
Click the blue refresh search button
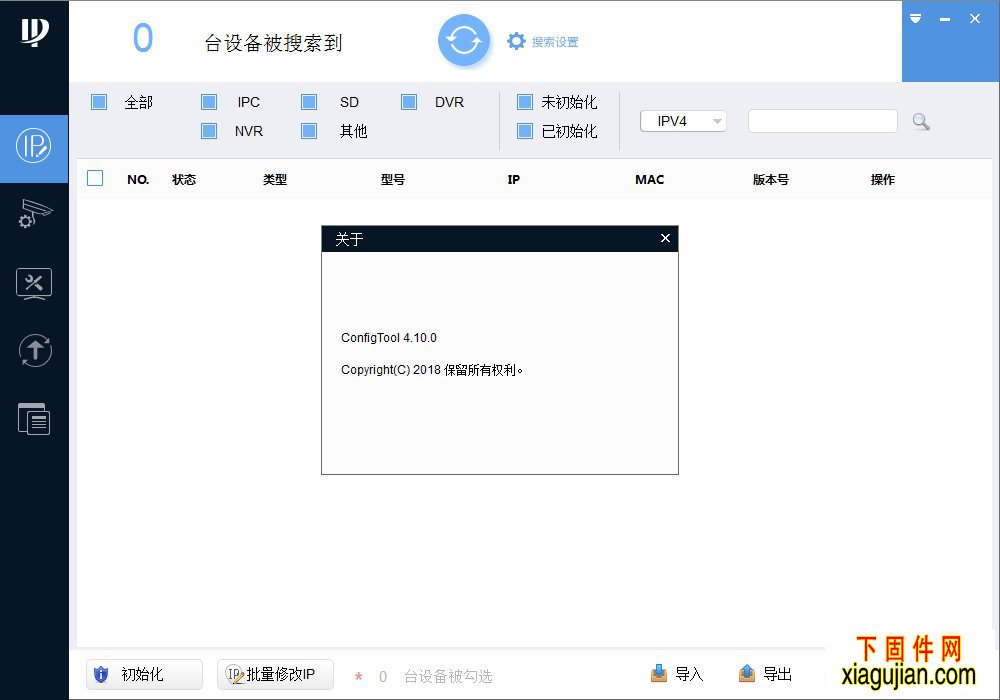coord(464,41)
